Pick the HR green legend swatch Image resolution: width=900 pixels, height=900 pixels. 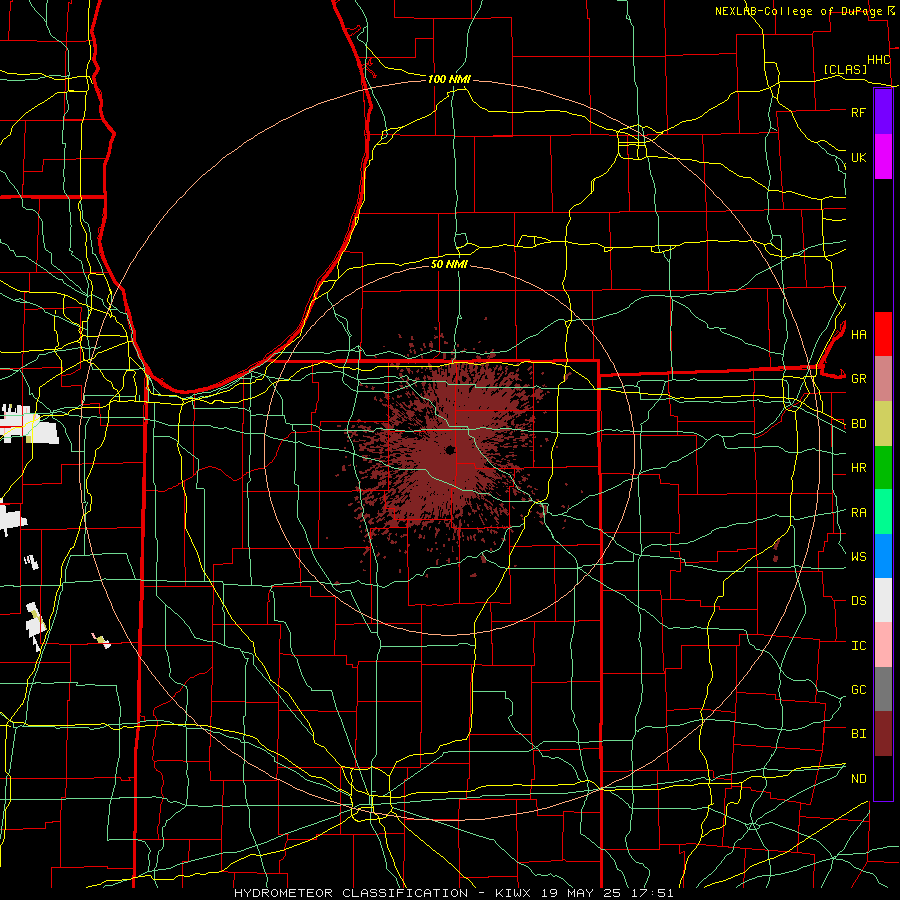click(883, 468)
